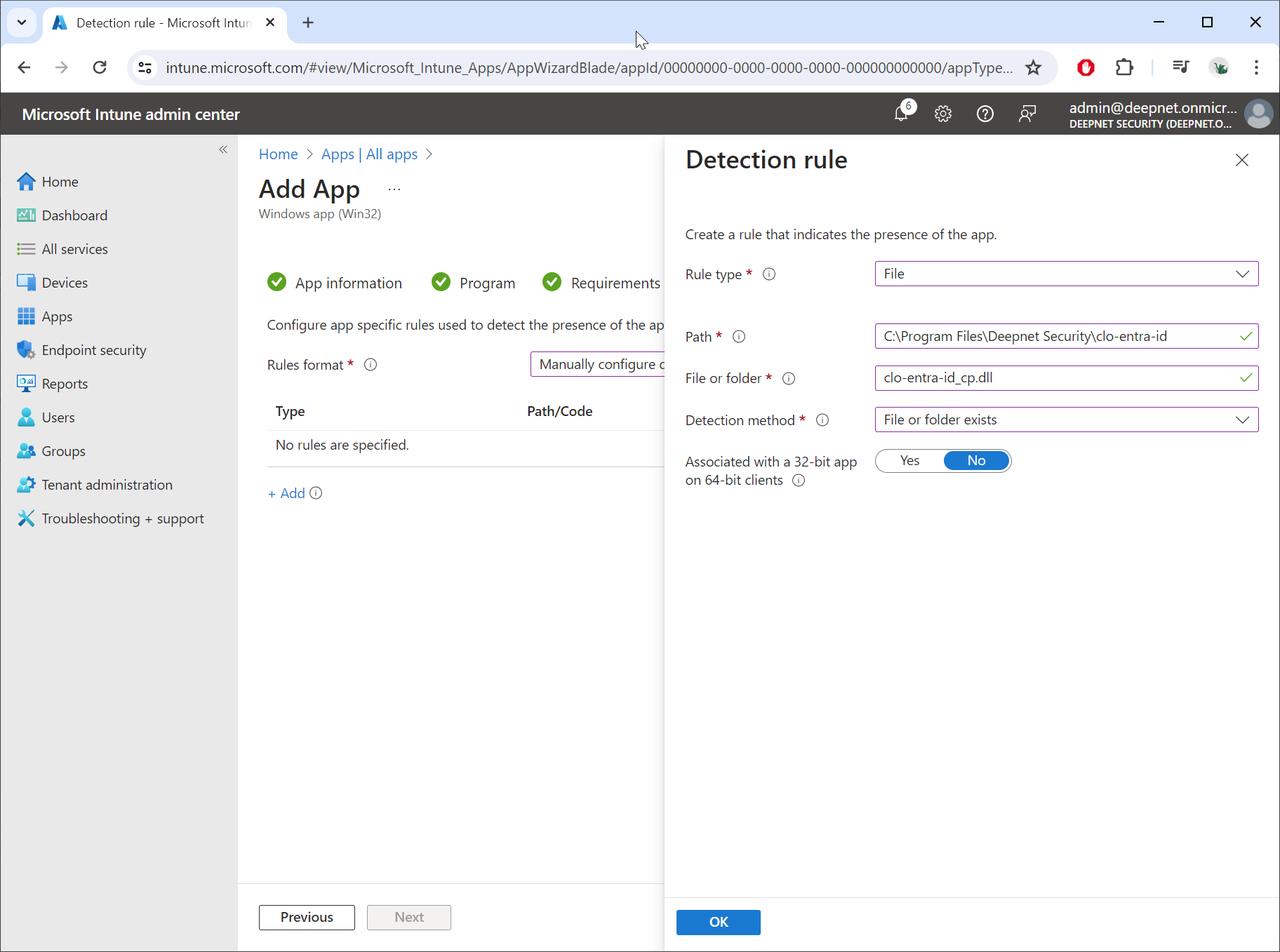Click the All apps breadcrumb link

[392, 154]
